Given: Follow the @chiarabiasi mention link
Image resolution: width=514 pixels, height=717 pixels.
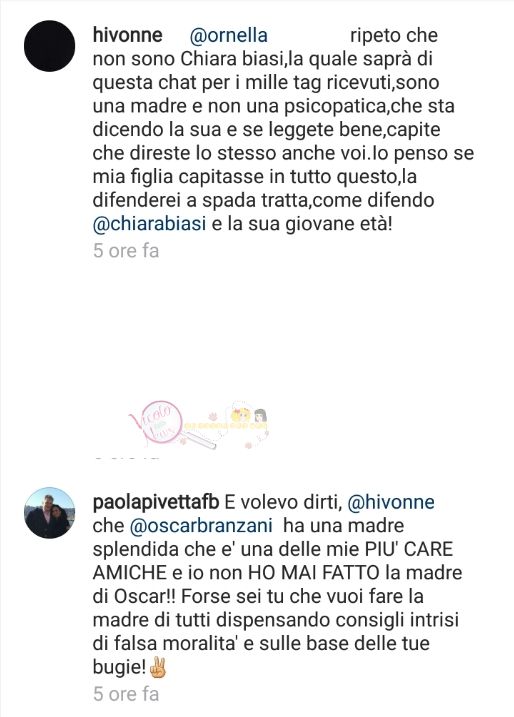Looking at the screenshot, I should point(150,224).
